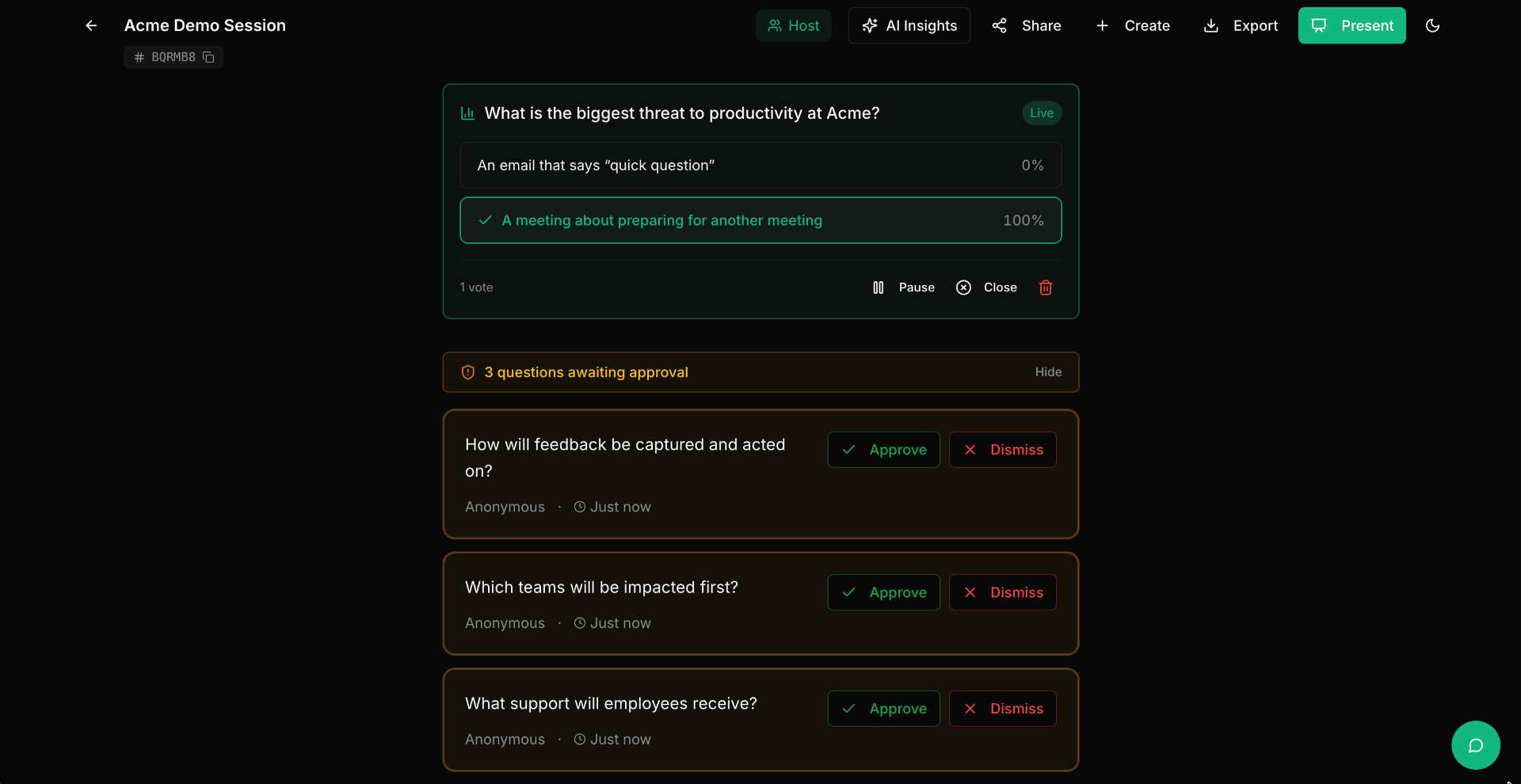Click the 100% result value

(x=1023, y=220)
